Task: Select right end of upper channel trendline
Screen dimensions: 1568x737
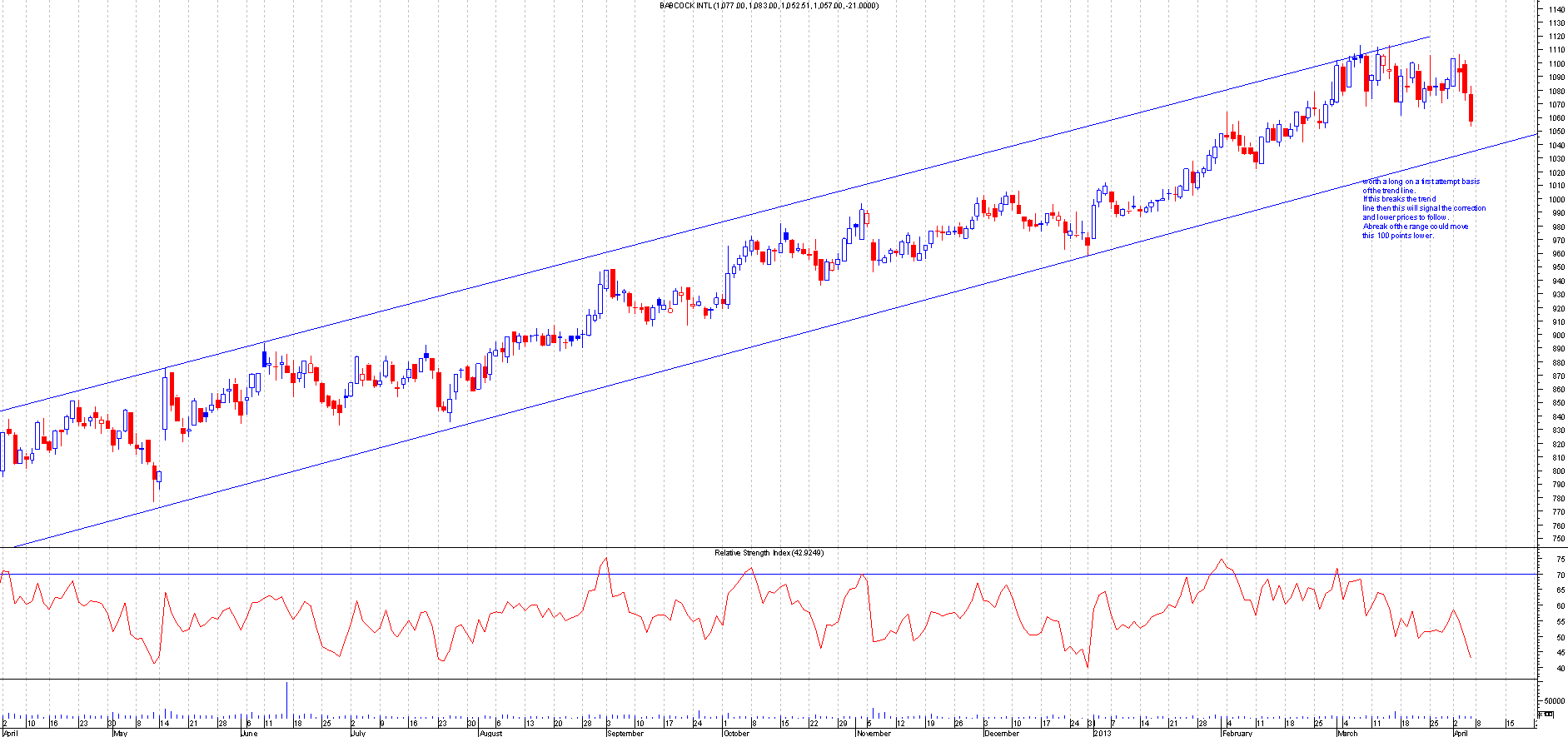Action: click(x=1429, y=37)
